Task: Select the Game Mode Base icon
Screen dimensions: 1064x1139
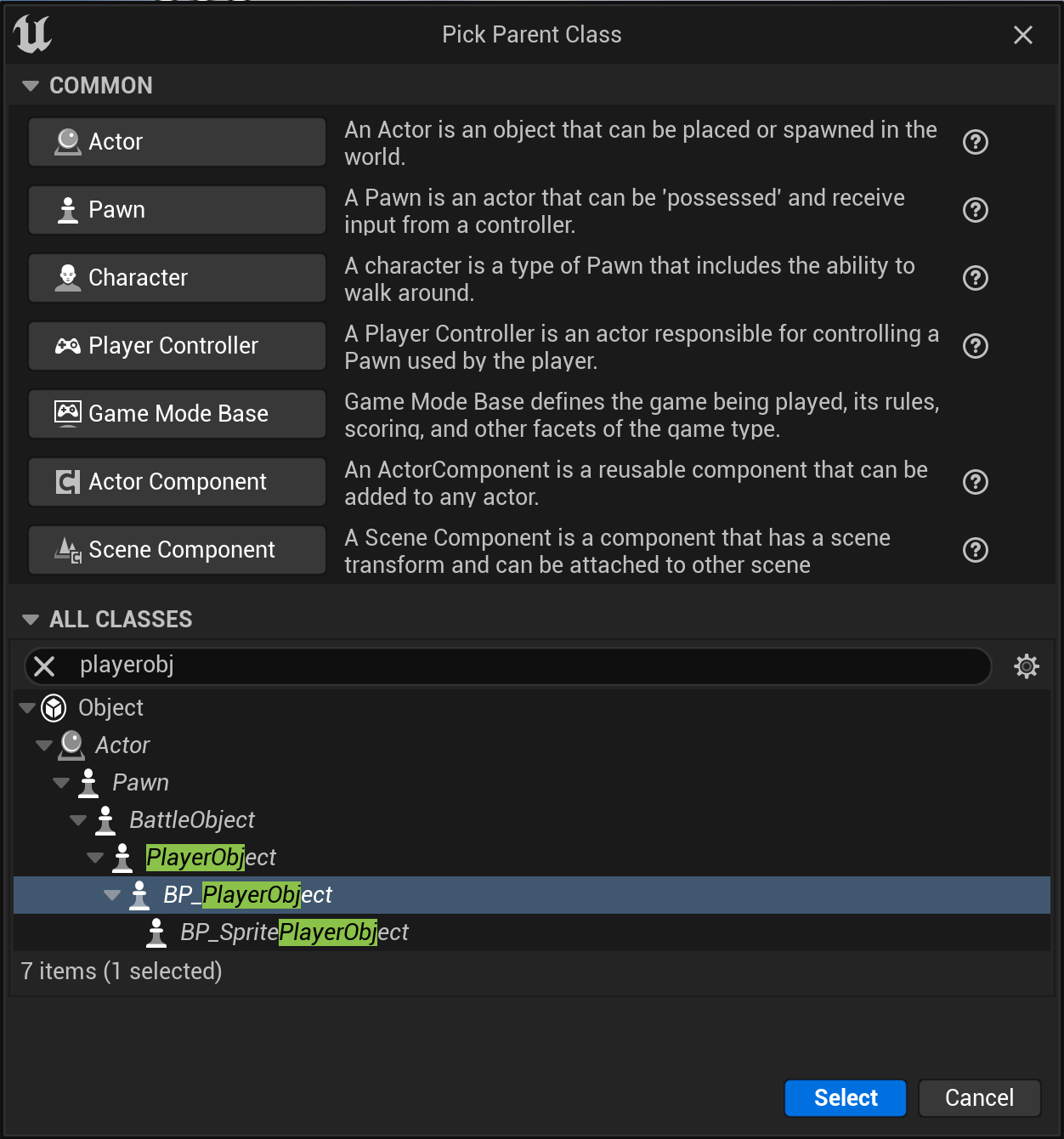Action: click(66, 413)
